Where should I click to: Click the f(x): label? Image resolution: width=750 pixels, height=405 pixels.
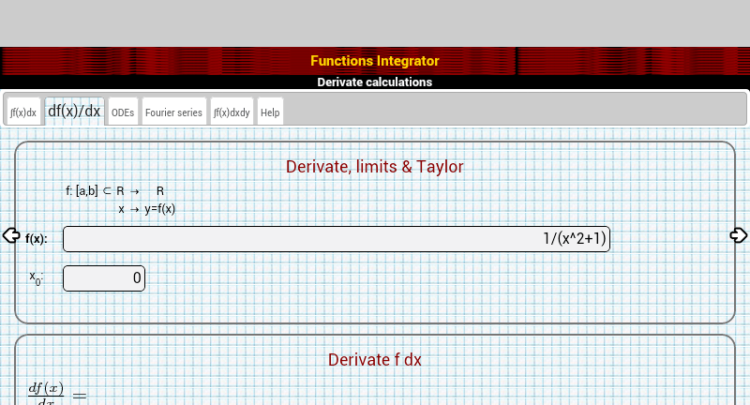pos(36,239)
